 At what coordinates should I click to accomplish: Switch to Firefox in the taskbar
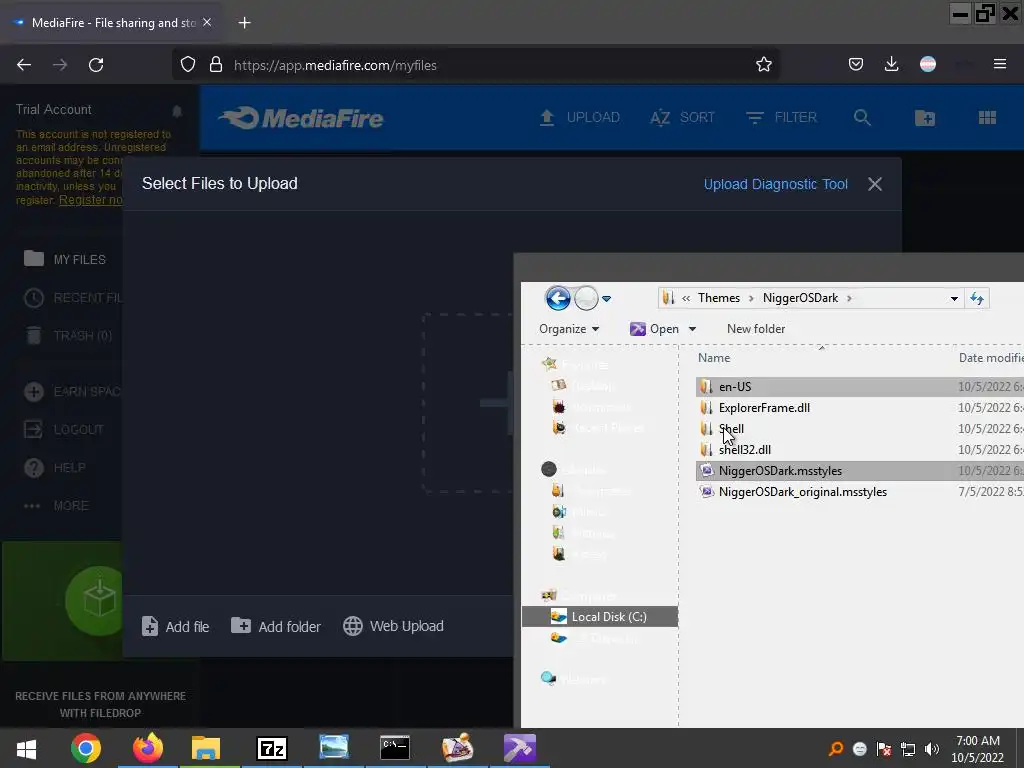[x=148, y=748]
